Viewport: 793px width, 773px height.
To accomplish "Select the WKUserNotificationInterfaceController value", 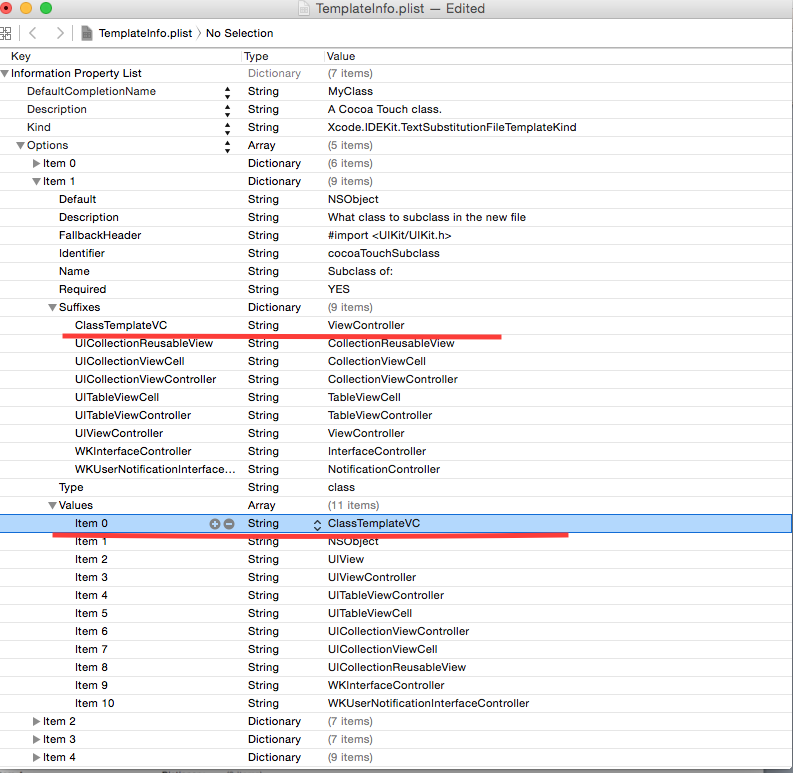I will pos(428,703).
